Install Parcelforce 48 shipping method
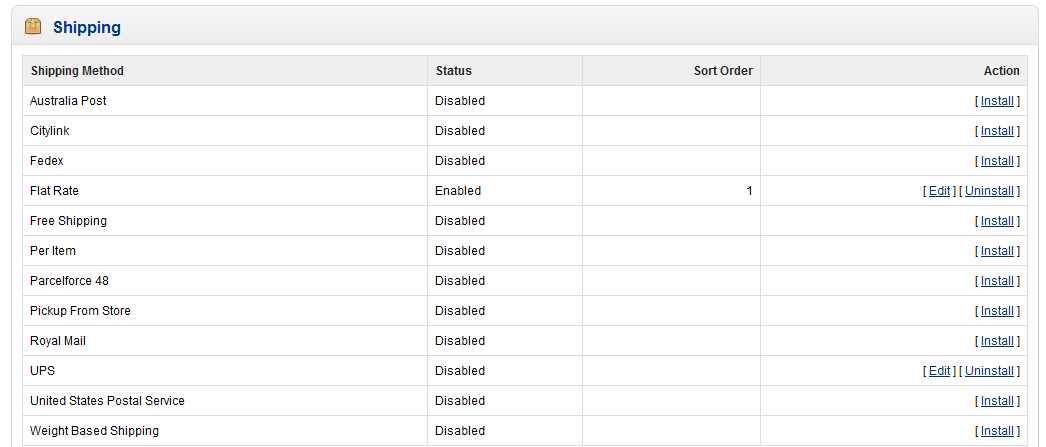 click(x=997, y=281)
